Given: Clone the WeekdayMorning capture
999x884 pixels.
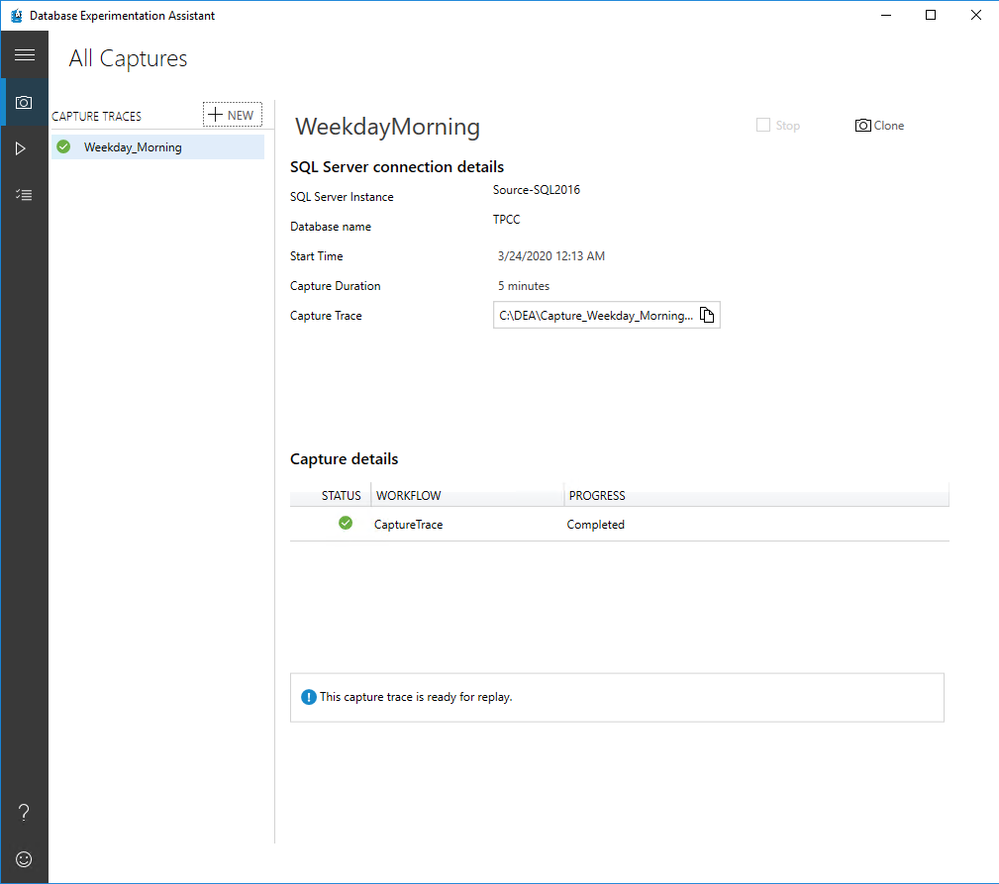Looking at the screenshot, I should (x=879, y=126).
